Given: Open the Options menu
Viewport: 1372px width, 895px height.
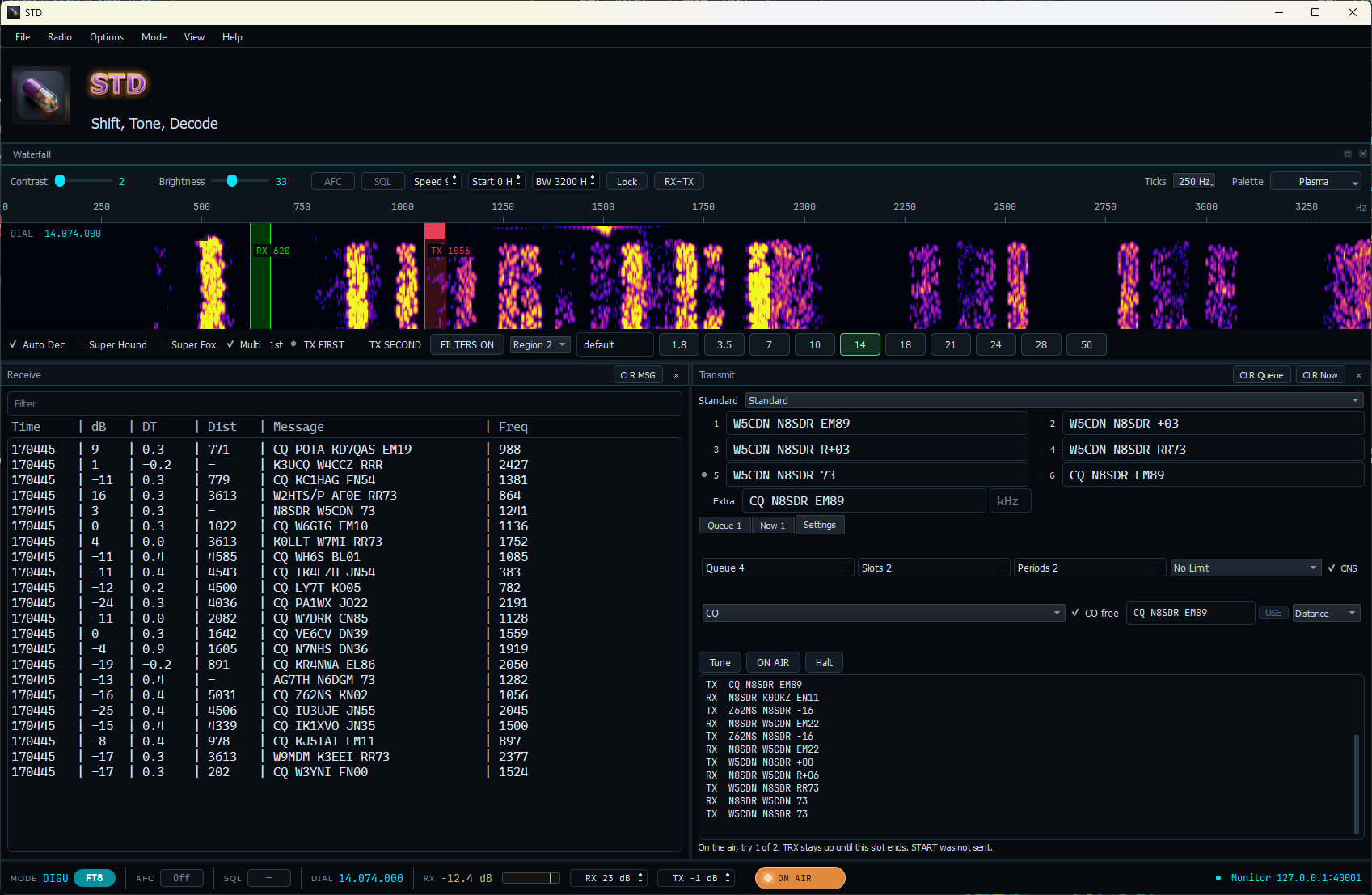Looking at the screenshot, I should (107, 37).
